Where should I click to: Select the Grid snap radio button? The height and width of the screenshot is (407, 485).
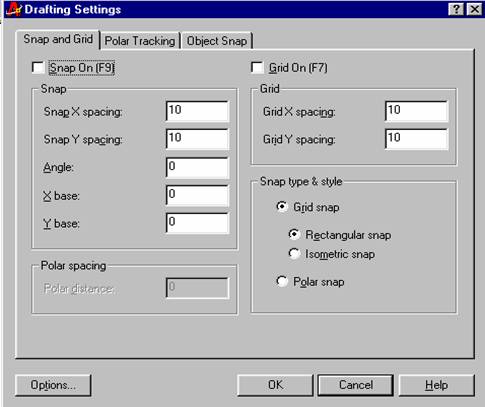click(282, 207)
